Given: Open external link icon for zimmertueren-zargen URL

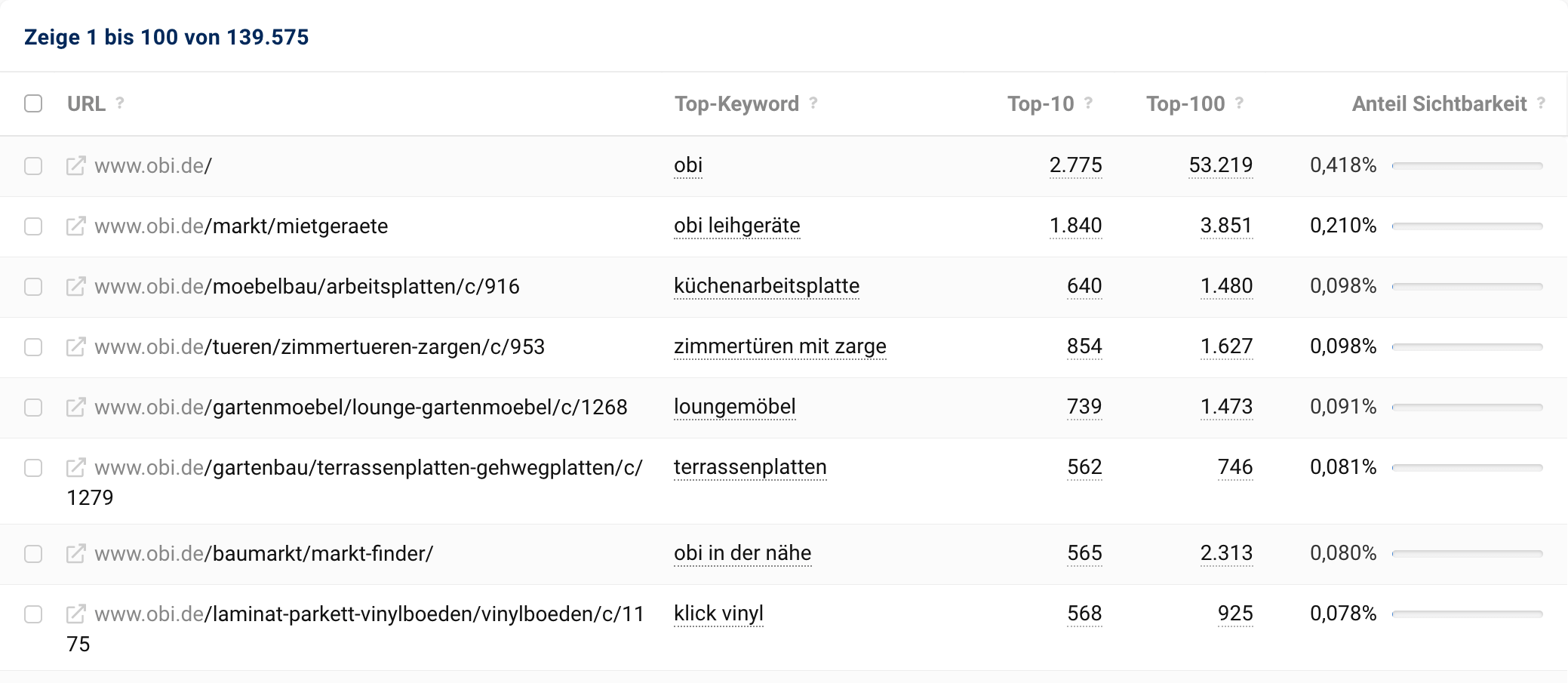Looking at the screenshot, I should (75, 347).
